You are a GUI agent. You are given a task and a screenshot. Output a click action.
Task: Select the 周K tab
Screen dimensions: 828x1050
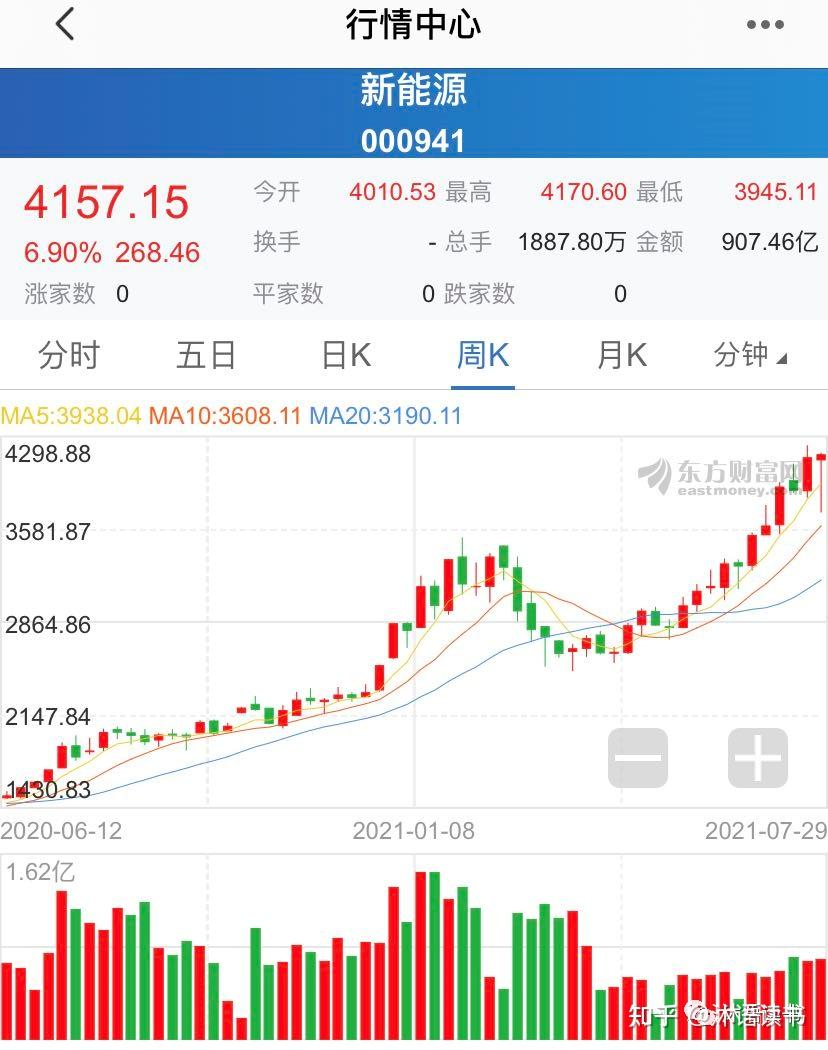pos(483,355)
